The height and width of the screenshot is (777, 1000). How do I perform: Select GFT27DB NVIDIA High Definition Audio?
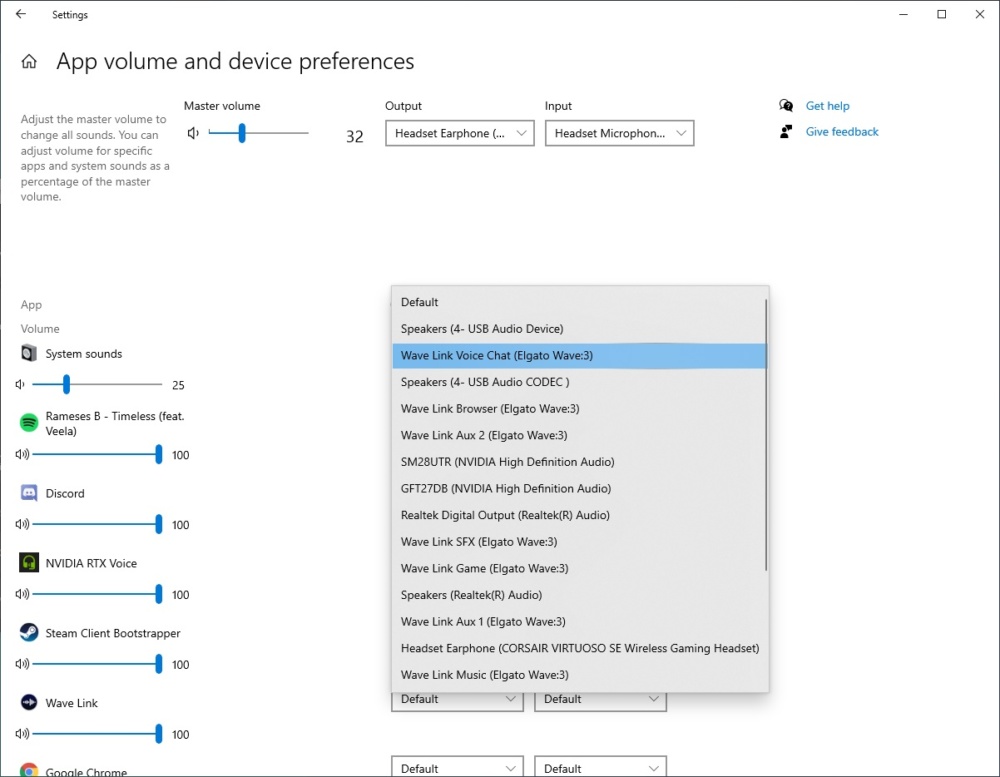[x=579, y=489]
